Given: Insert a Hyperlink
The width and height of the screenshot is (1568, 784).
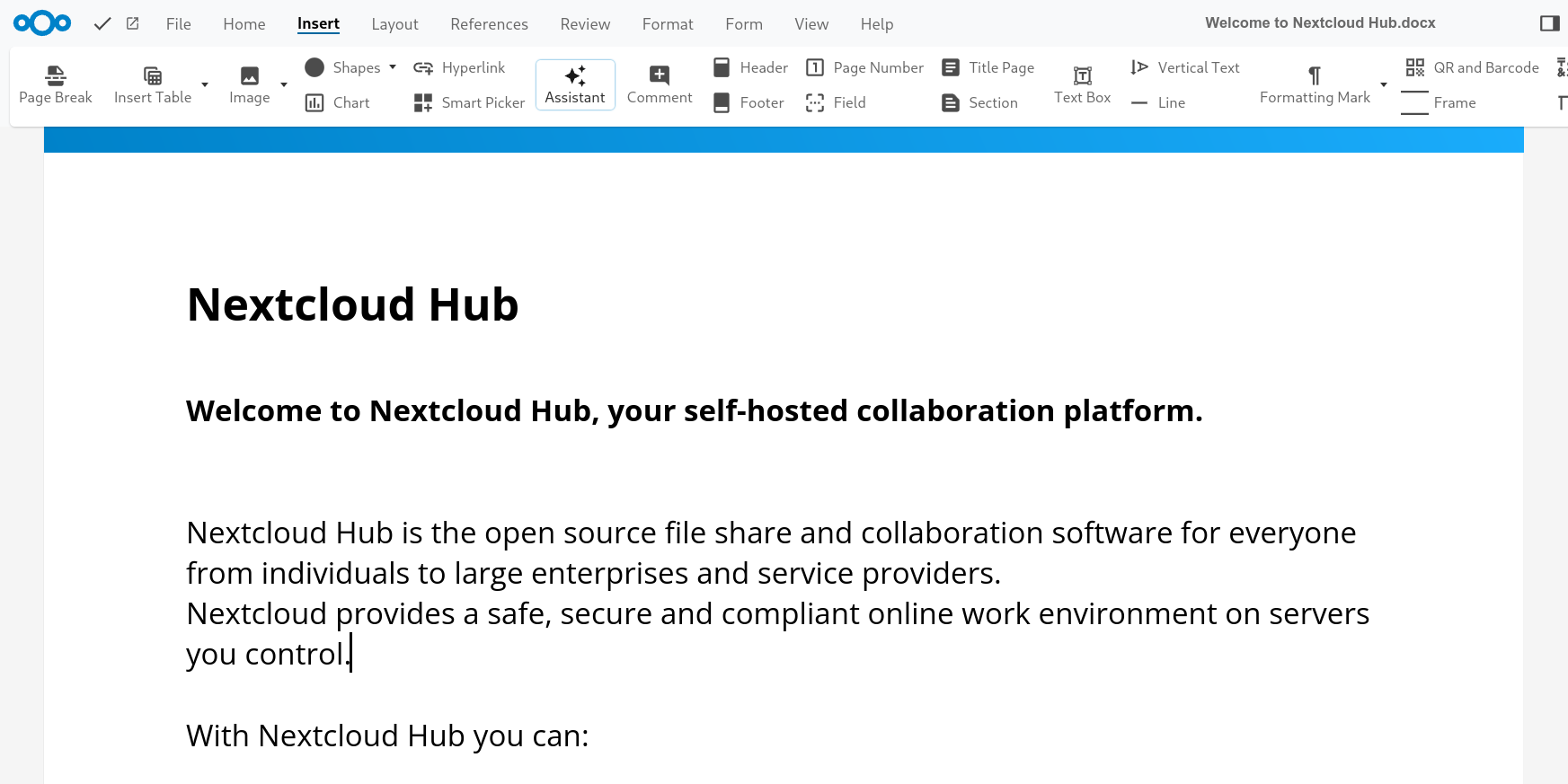Looking at the screenshot, I should (x=459, y=67).
